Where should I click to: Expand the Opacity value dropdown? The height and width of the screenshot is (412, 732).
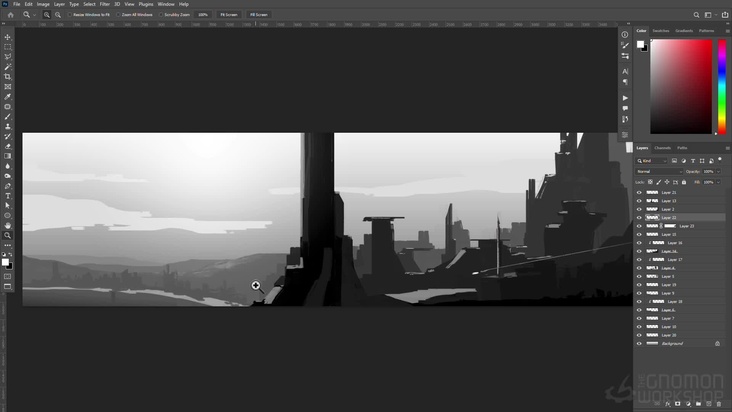pos(716,171)
